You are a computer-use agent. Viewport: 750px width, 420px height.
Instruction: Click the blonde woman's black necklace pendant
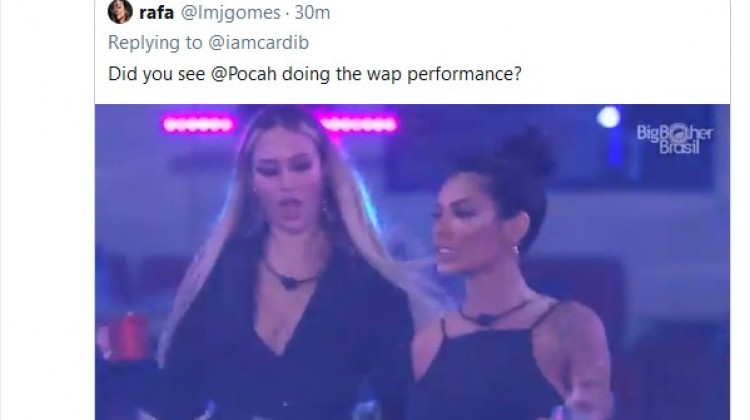pos(288,282)
